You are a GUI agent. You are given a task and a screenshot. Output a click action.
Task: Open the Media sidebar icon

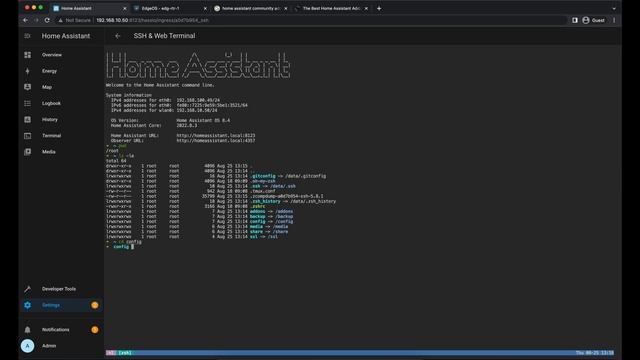tap(27, 152)
